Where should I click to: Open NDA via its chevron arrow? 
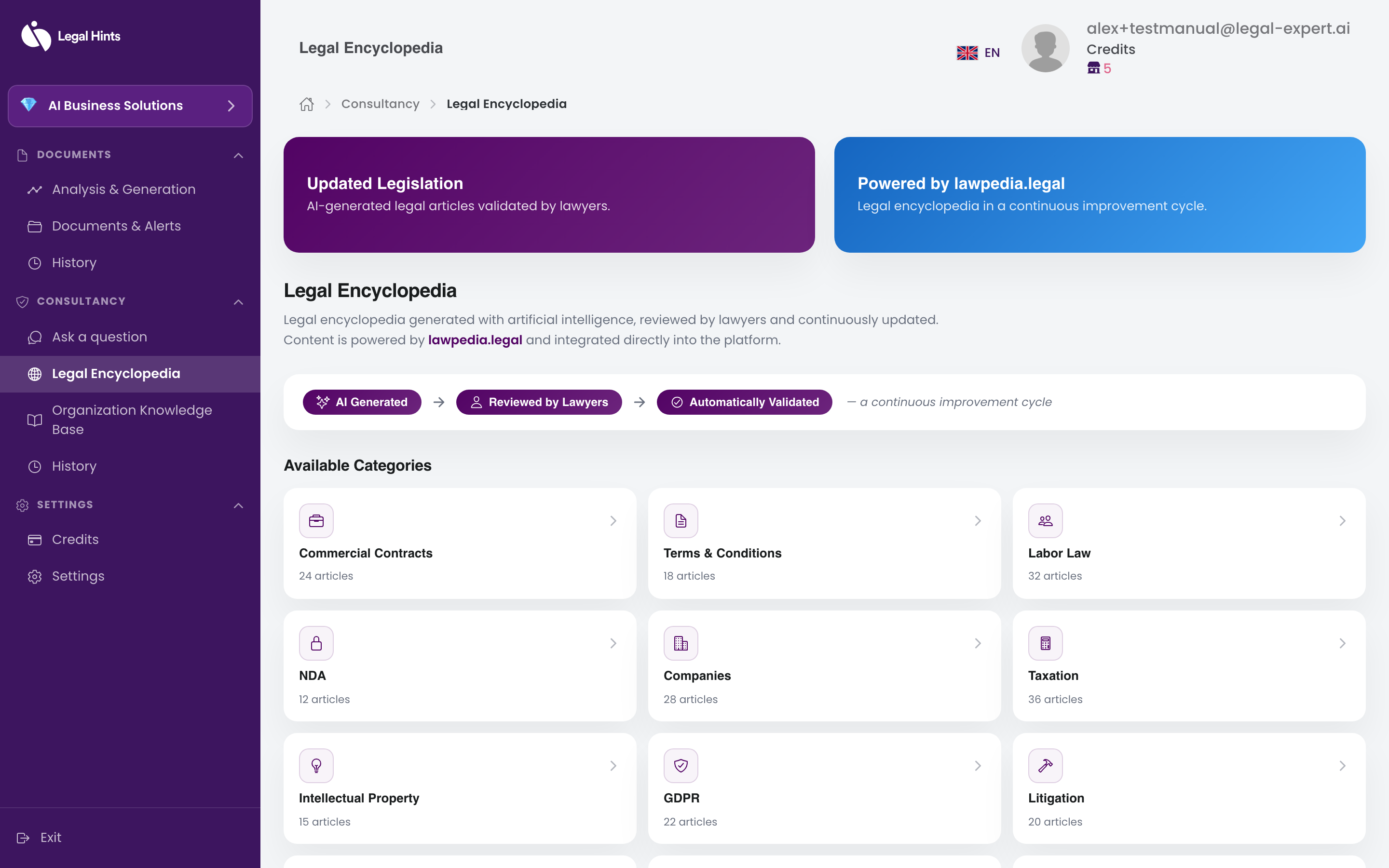pyautogui.click(x=613, y=643)
